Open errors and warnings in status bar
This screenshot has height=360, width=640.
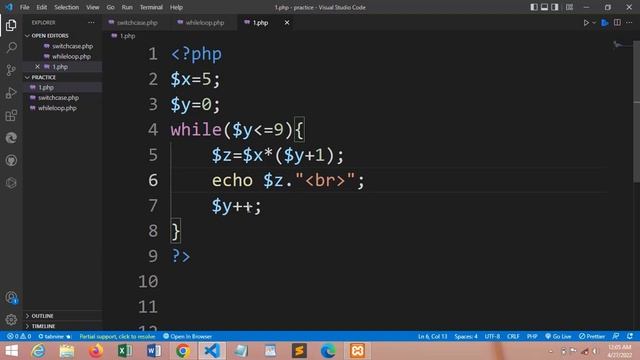coord(19,337)
